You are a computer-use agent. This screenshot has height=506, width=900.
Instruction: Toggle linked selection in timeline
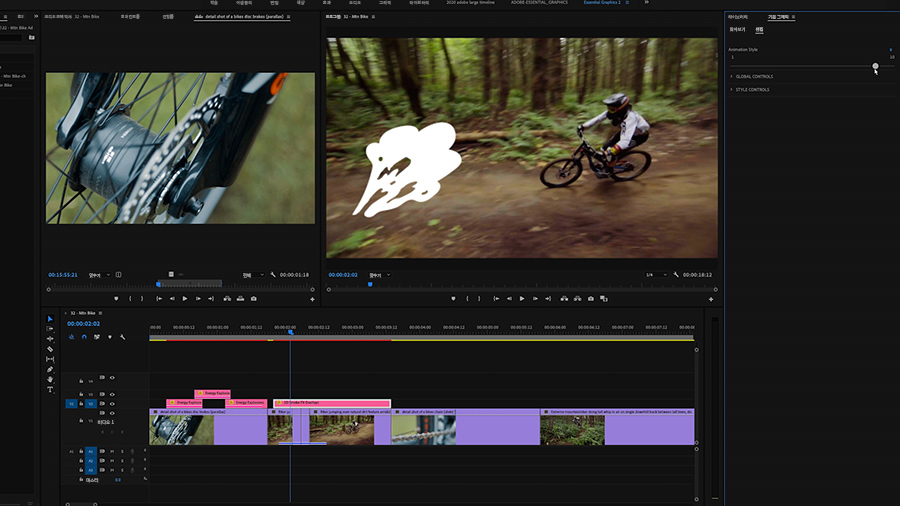coord(96,337)
